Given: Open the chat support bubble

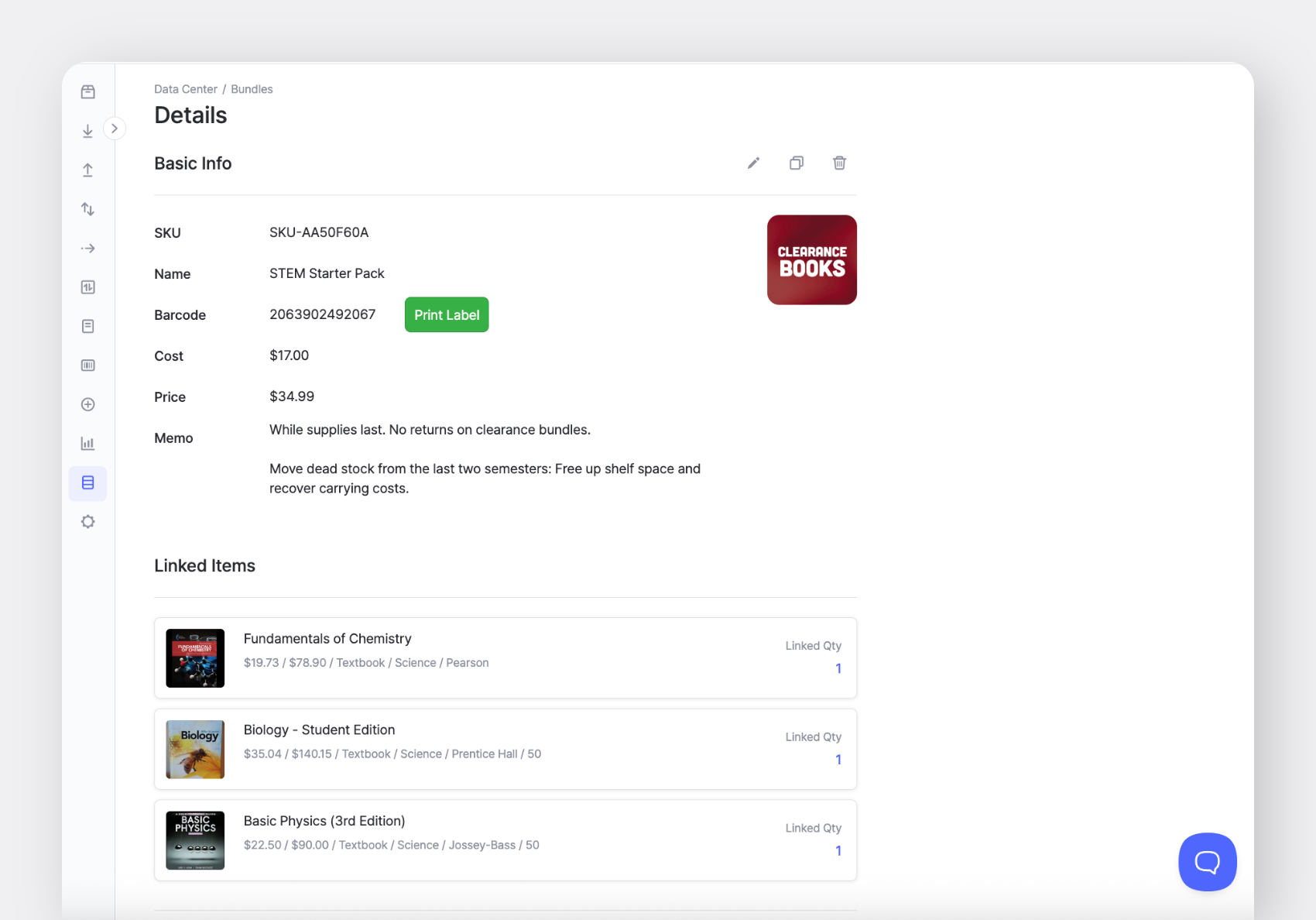Looking at the screenshot, I should click(1207, 862).
